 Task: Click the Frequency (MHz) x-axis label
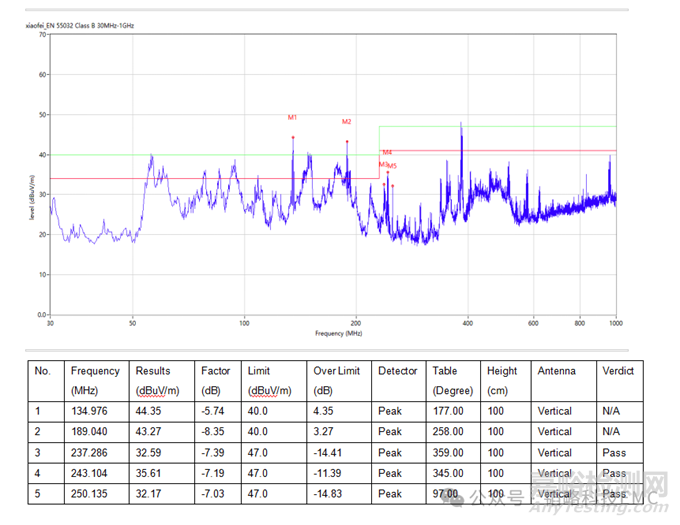[x=335, y=332]
